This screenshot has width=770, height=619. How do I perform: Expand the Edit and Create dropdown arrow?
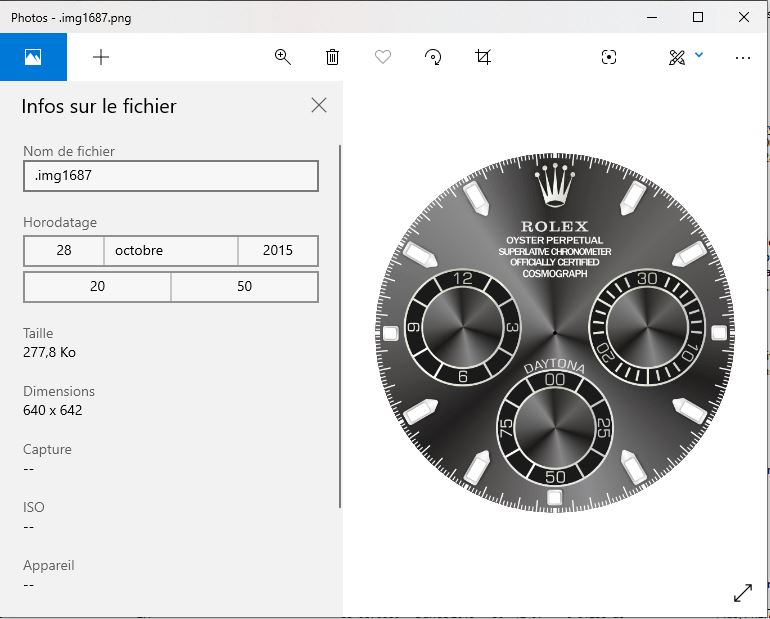(x=699, y=54)
